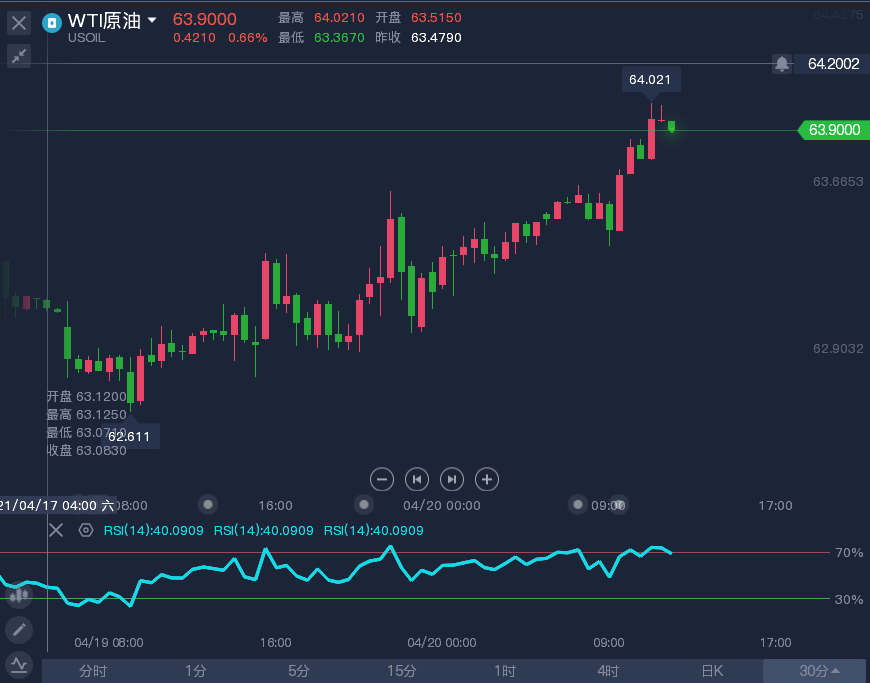
Task: Click the collapse fullscreen arrows icon
Action: coord(19,56)
